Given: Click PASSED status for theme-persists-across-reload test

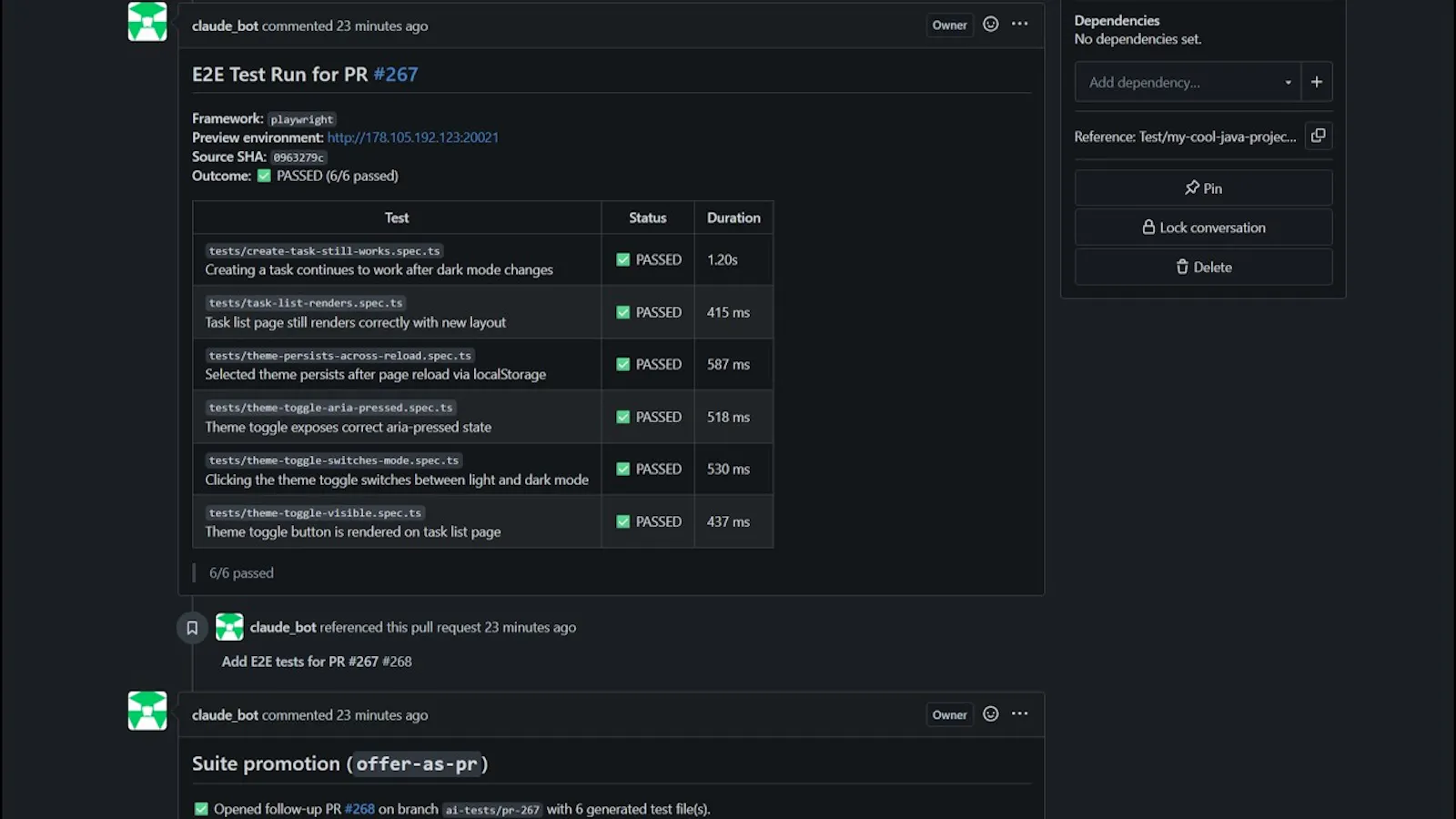Looking at the screenshot, I should pyautogui.click(x=649, y=364).
